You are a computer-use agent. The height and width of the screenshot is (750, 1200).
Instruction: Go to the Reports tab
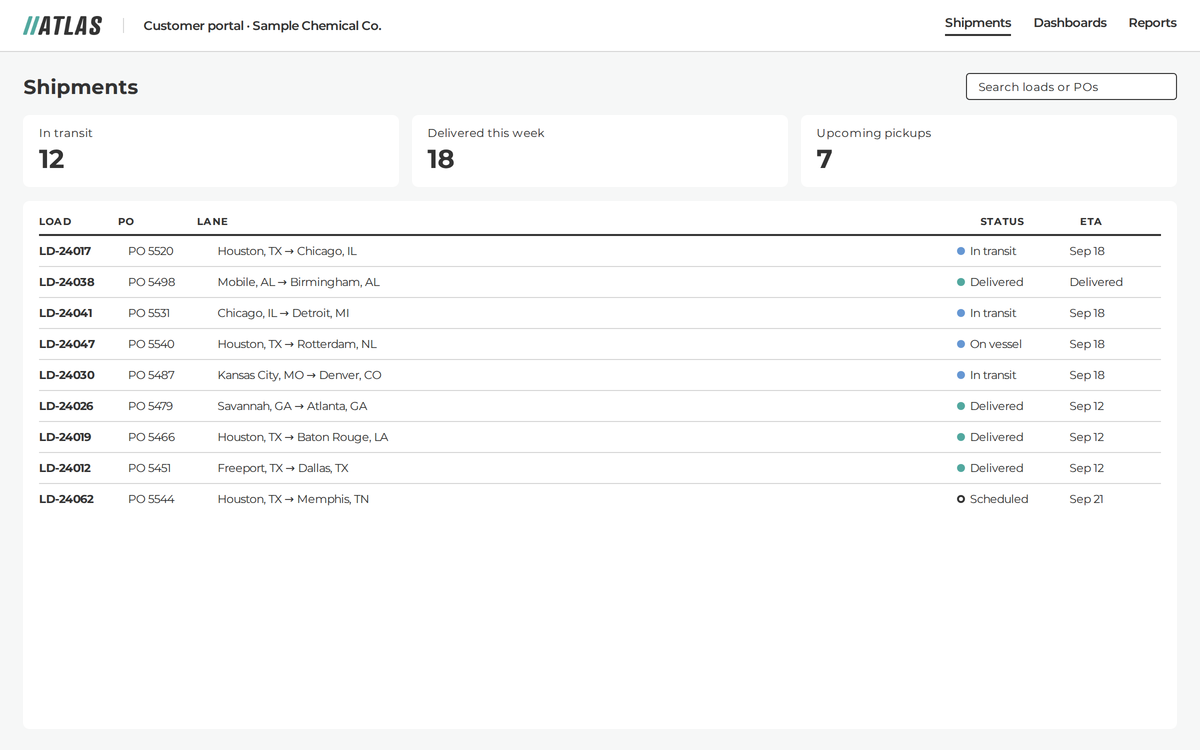(x=1152, y=23)
